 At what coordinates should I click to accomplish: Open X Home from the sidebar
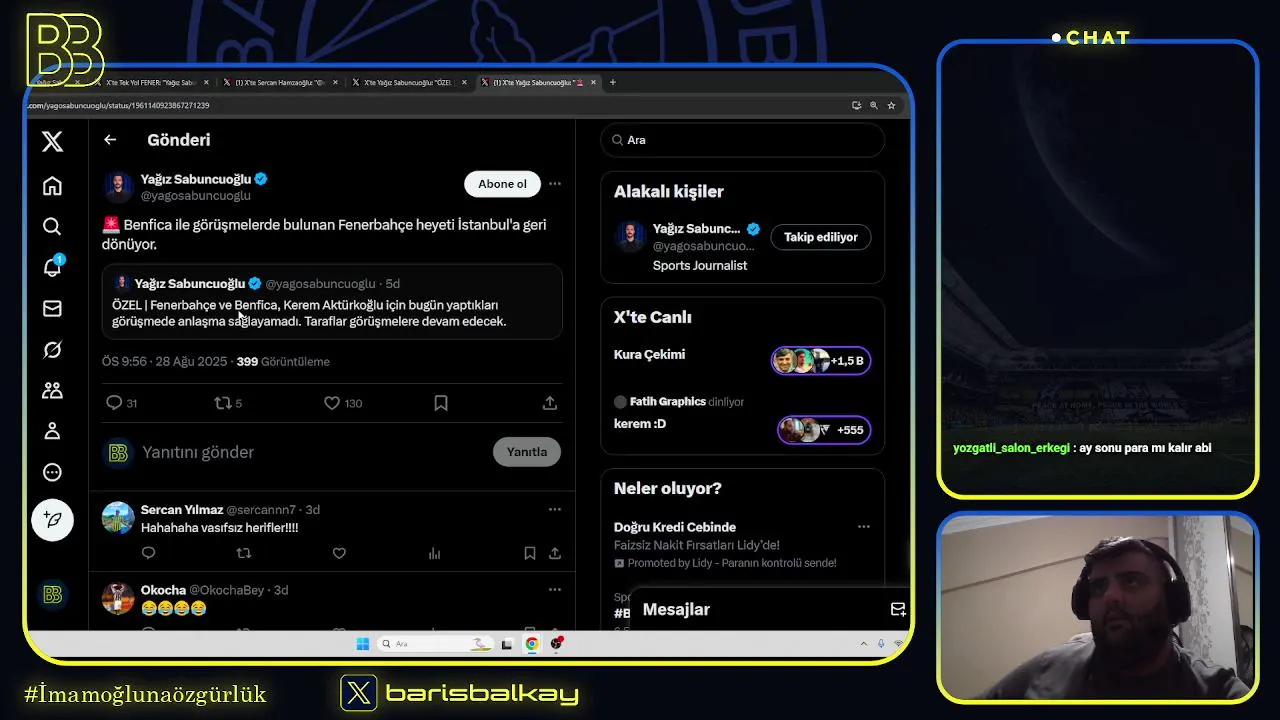click(x=52, y=185)
